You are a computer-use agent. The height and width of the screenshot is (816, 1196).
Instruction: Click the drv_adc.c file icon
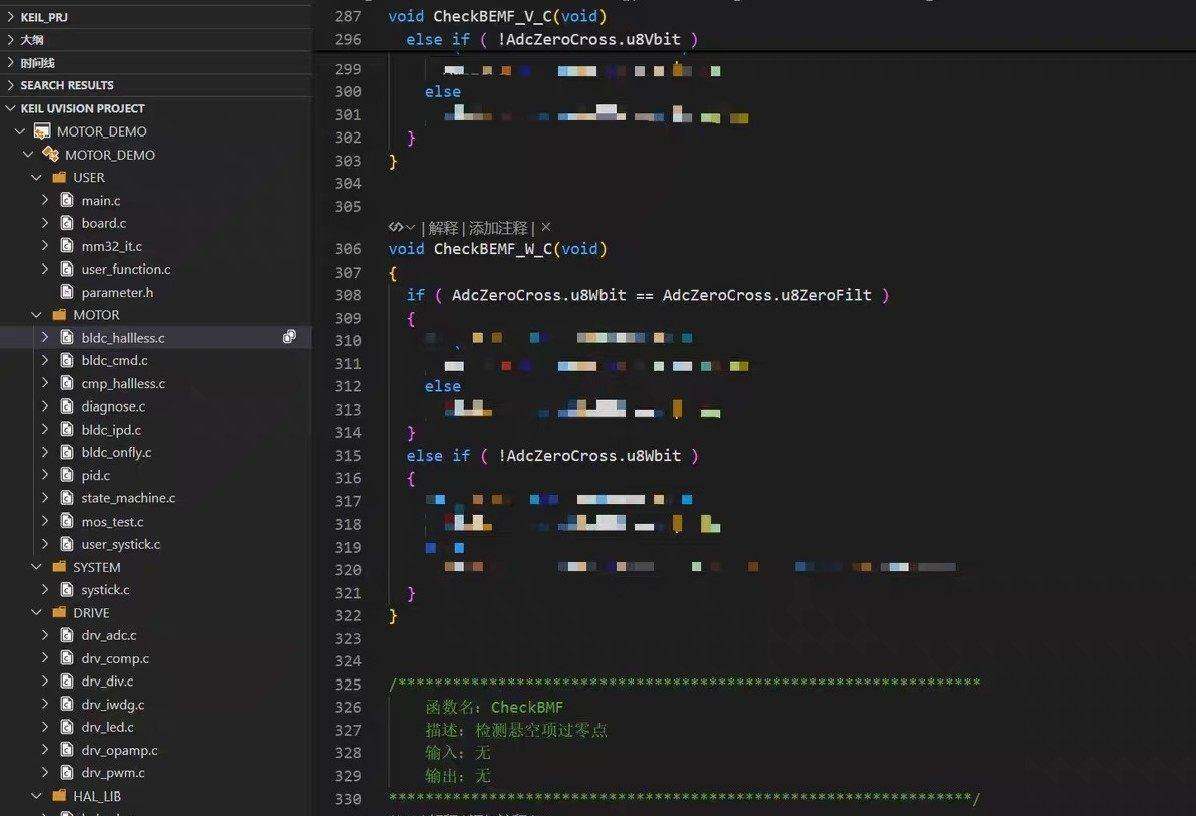pos(67,634)
